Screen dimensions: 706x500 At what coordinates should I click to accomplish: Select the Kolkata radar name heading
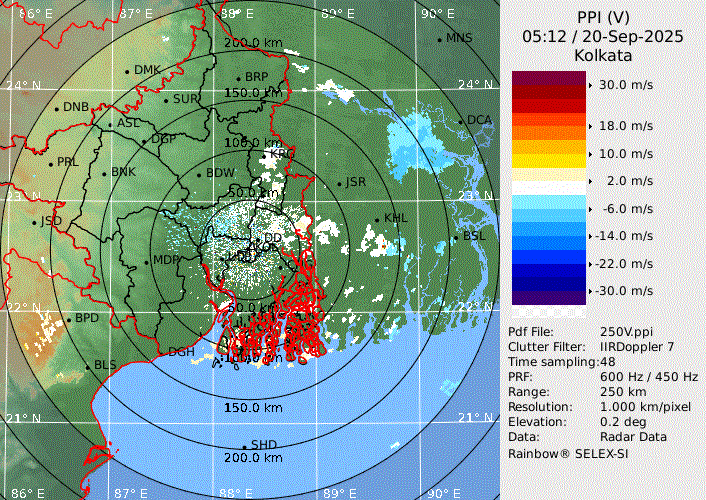[x=602, y=56]
